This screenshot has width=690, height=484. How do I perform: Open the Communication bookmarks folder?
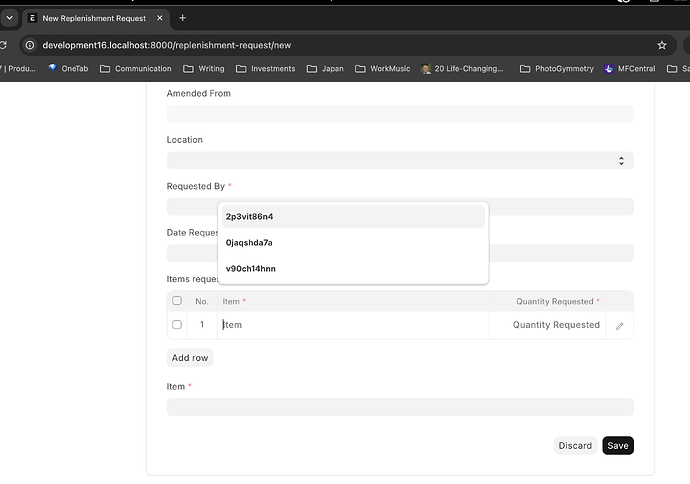pyautogui.click(x=136, y=69)
